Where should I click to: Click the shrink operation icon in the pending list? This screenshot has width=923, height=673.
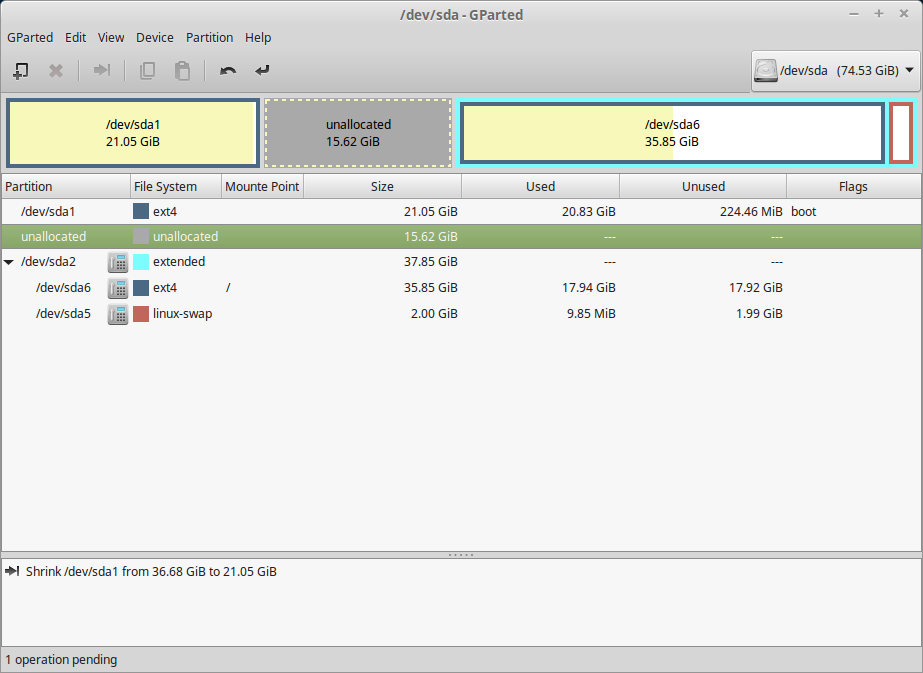pos(12,571)
